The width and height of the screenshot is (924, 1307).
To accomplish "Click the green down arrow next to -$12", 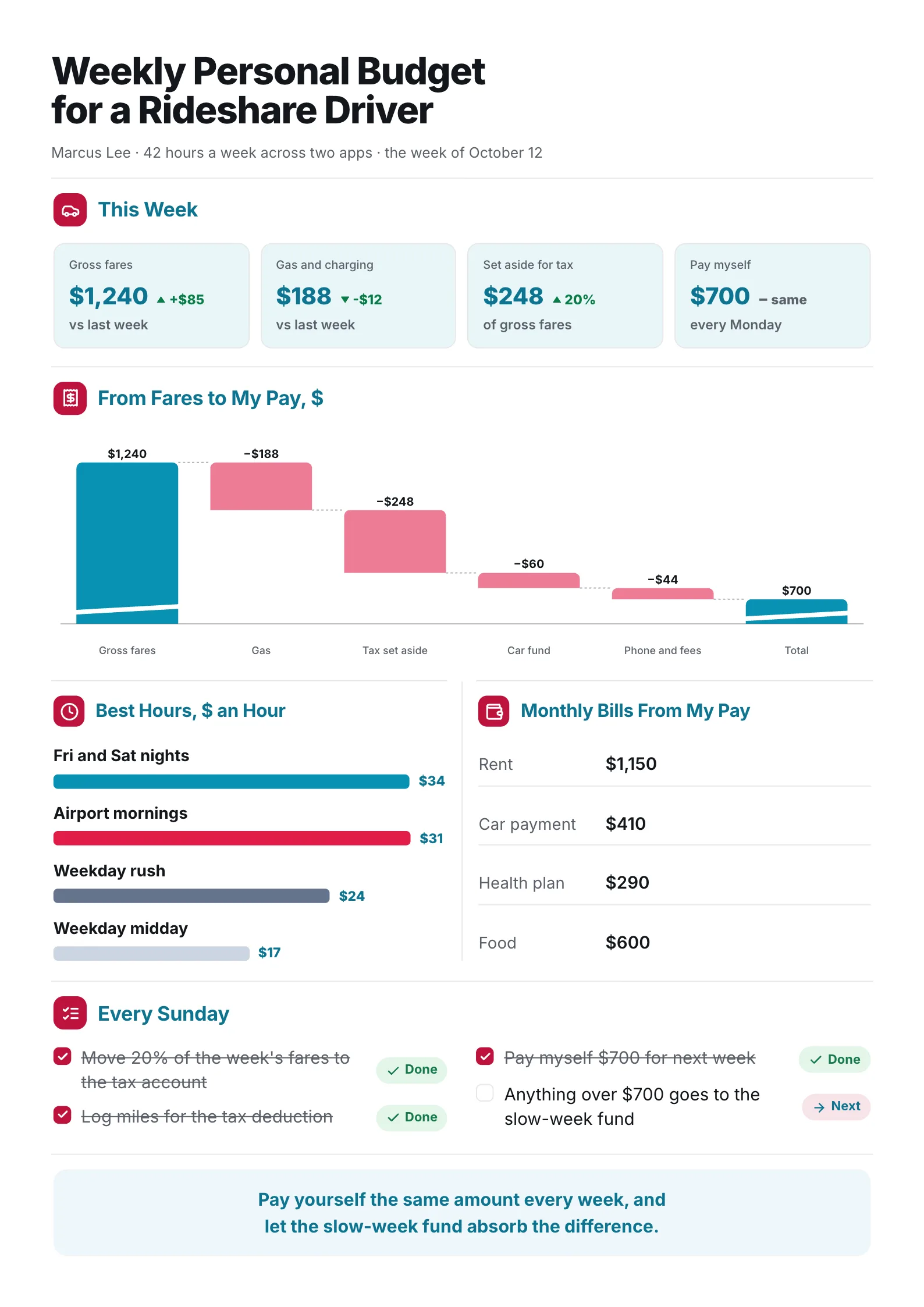I will [x=345, y=300].
